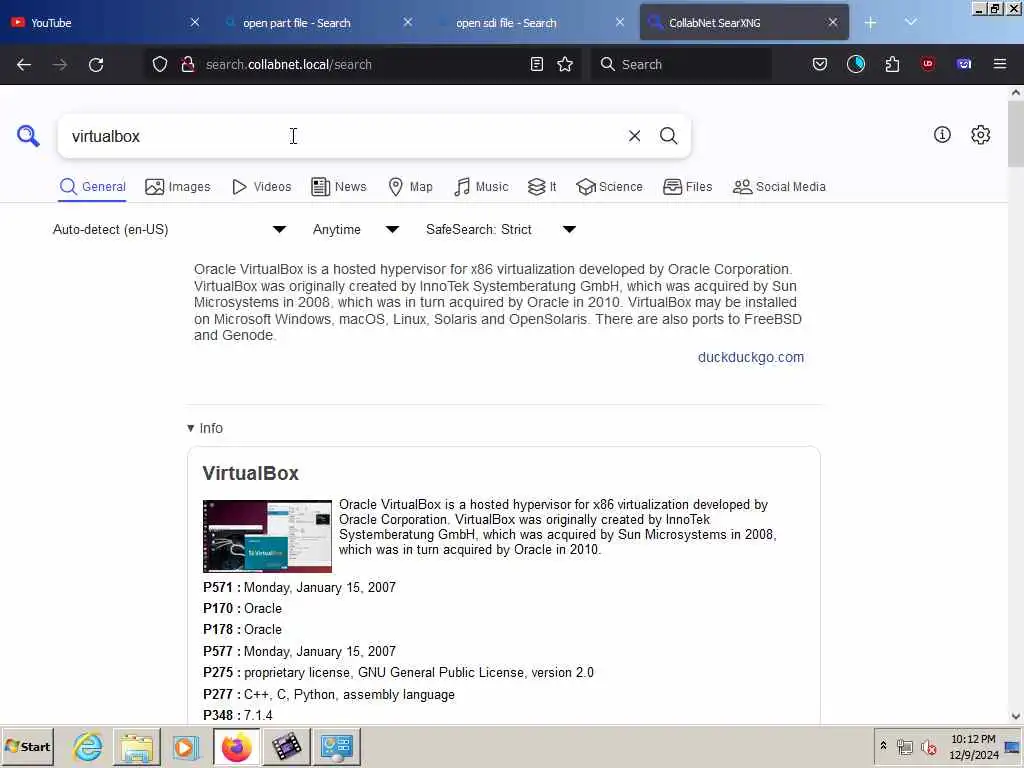Select the News search category
This screenshot has width=1024, height=768.
[339, 187]
